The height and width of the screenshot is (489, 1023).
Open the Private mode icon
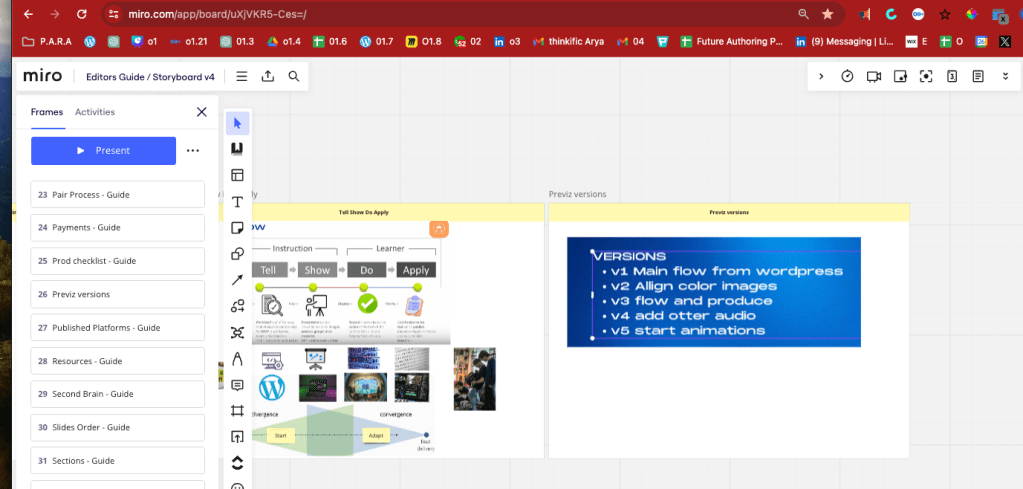pyautogui.click(x=900, y=76)
